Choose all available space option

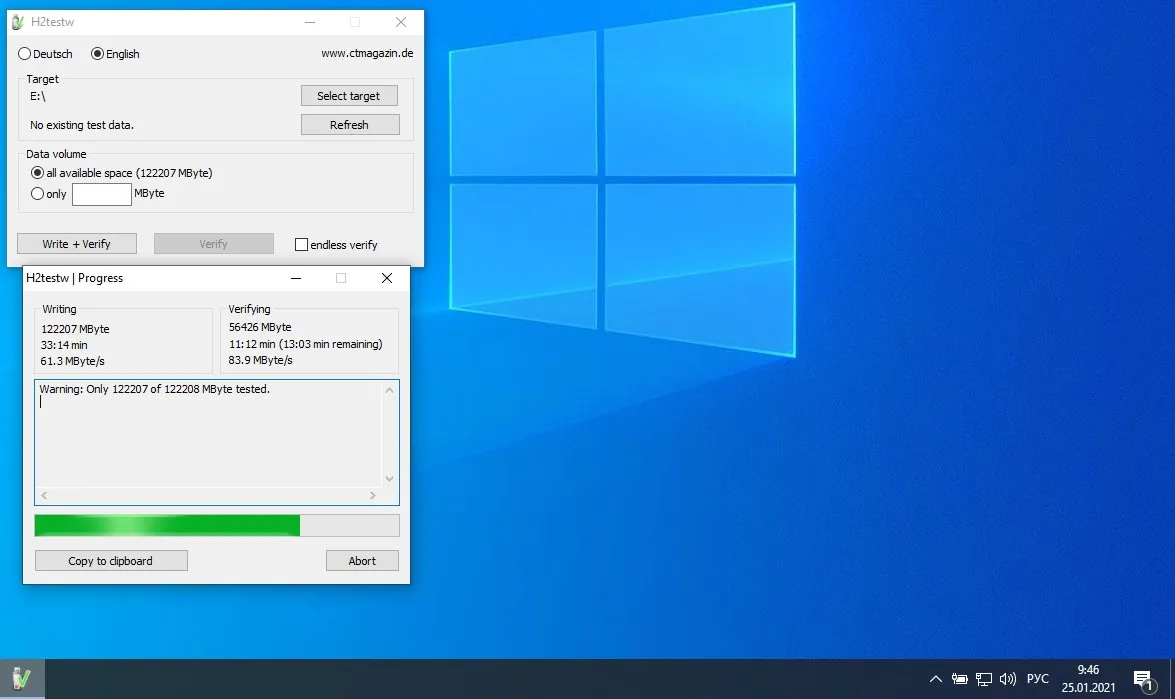point(37,173)
